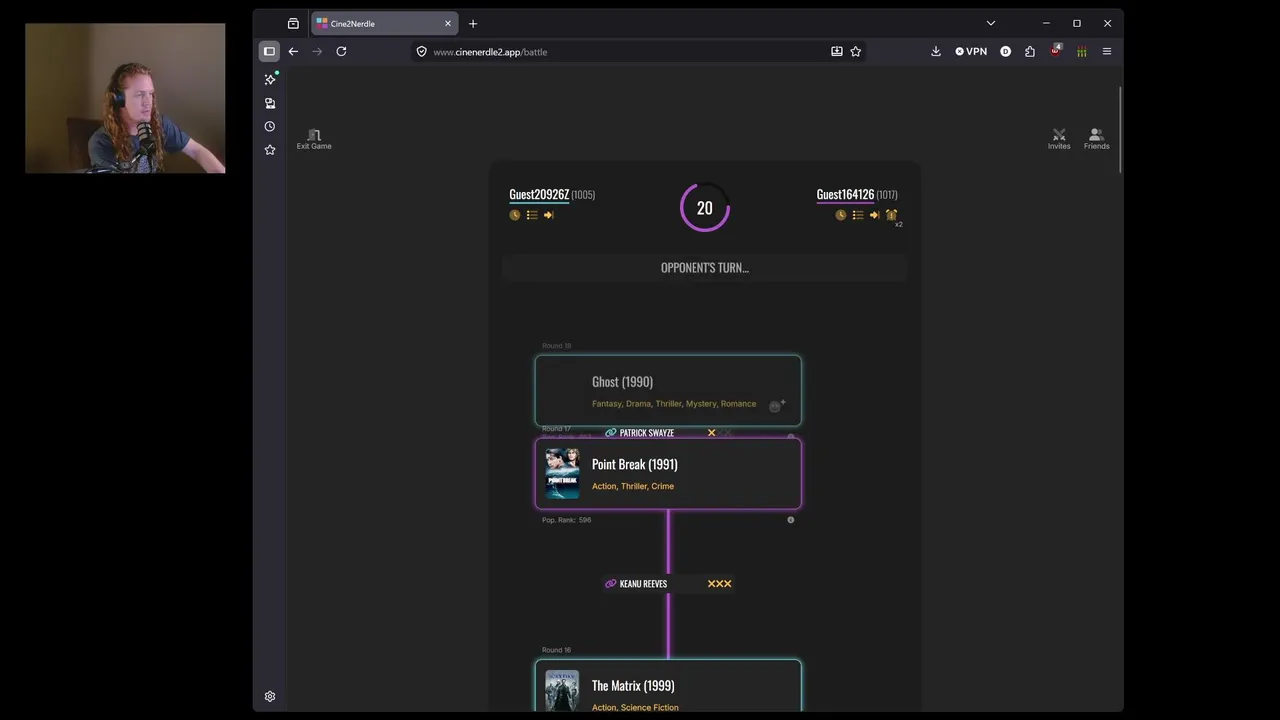Image resolution: width=1280 pixels, height=720 pixels.
Task: Open the sidebar synced tabs icon
Action: [x=270, y=103]
